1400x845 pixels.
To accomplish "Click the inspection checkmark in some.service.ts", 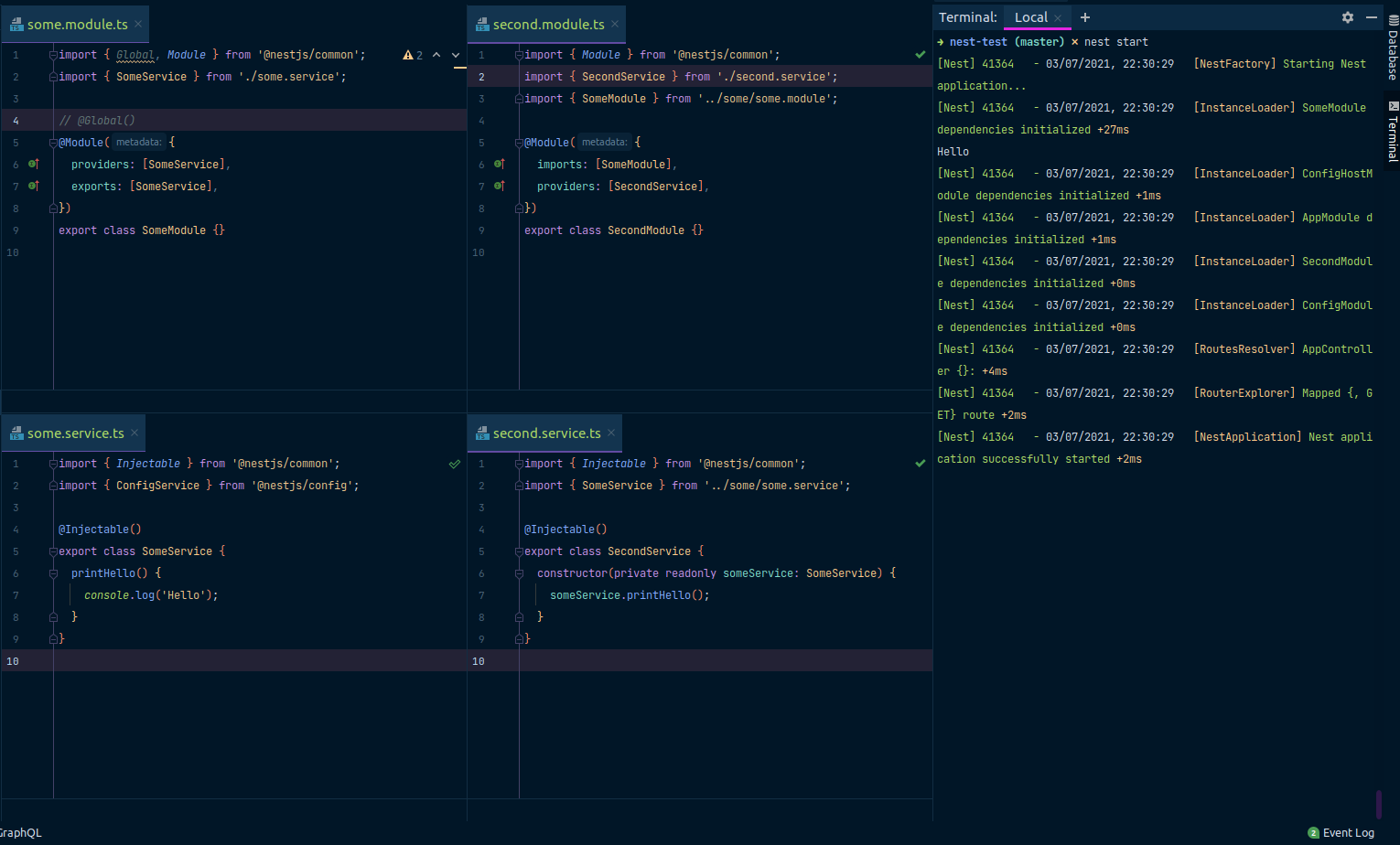I will [x=455, y=464].
